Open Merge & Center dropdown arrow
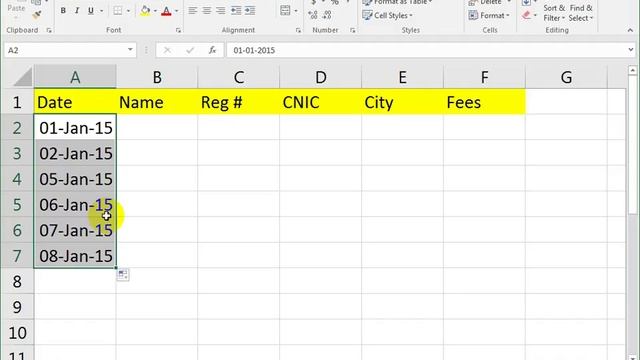The height and width of the screenshot is (360, 640). point(296,11)
